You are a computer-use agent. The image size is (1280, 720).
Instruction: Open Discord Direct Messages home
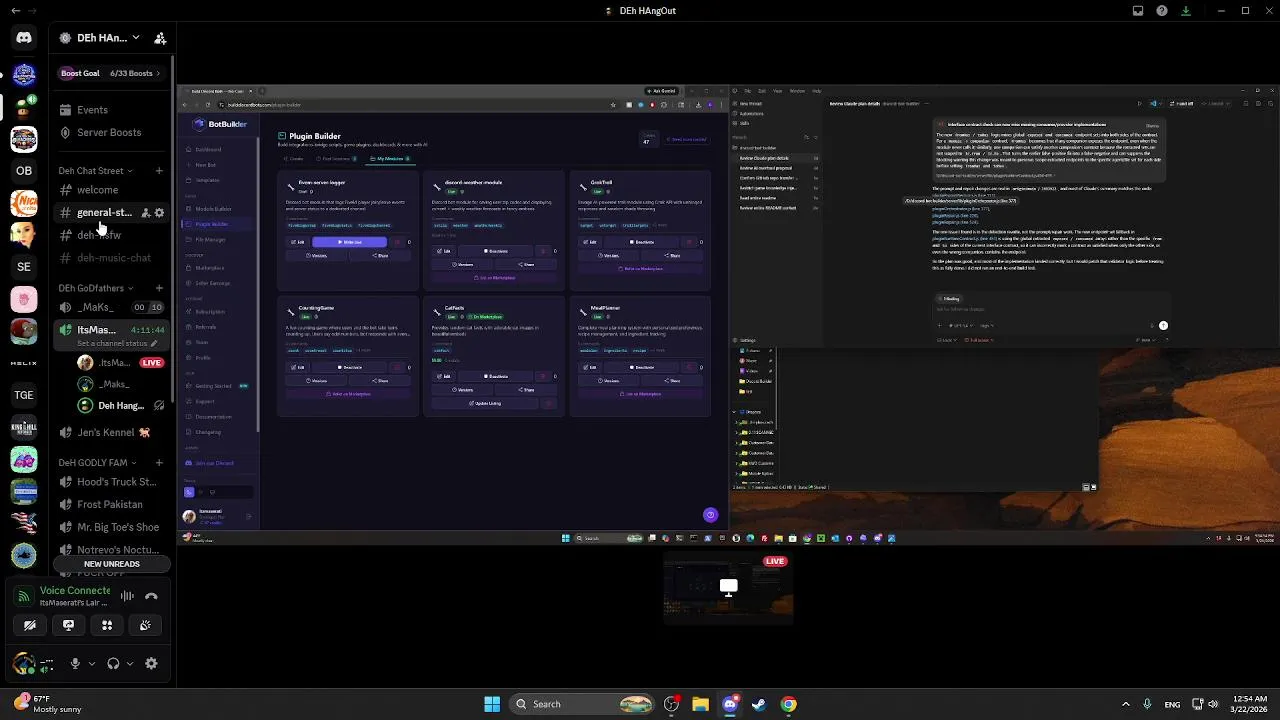point(24,38)
